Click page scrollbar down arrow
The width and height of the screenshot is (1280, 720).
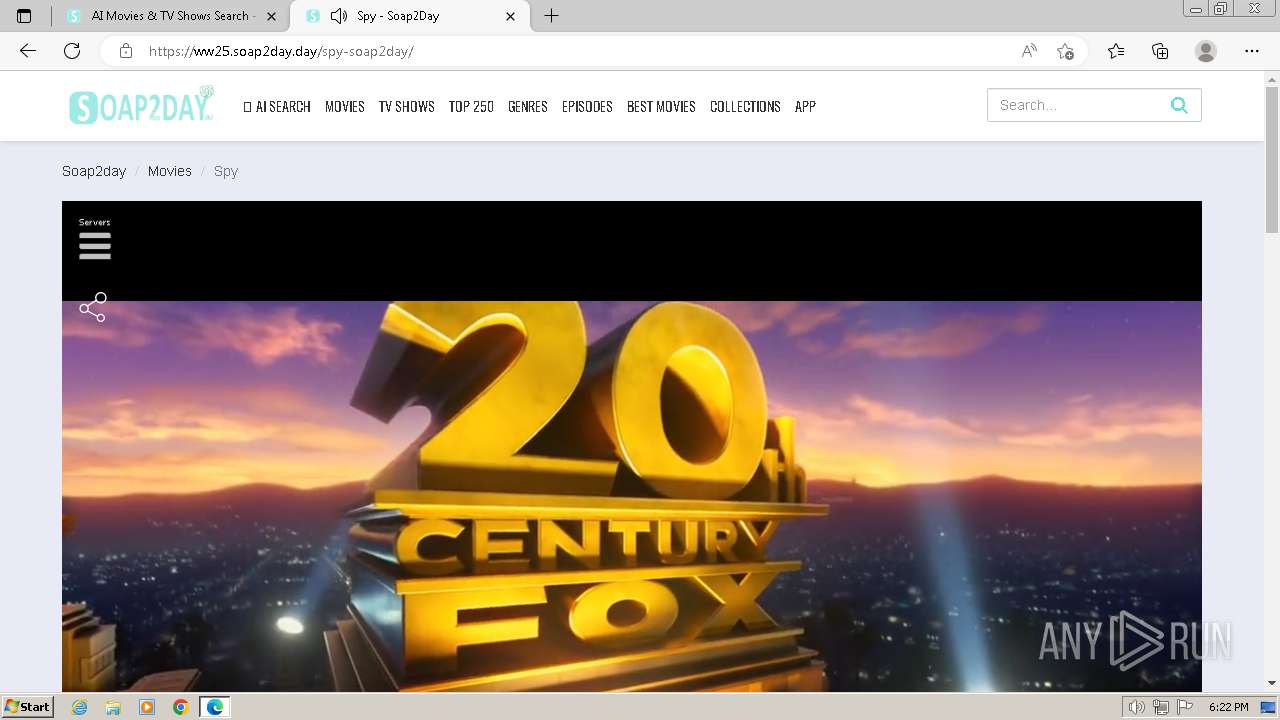(1272, 683)
